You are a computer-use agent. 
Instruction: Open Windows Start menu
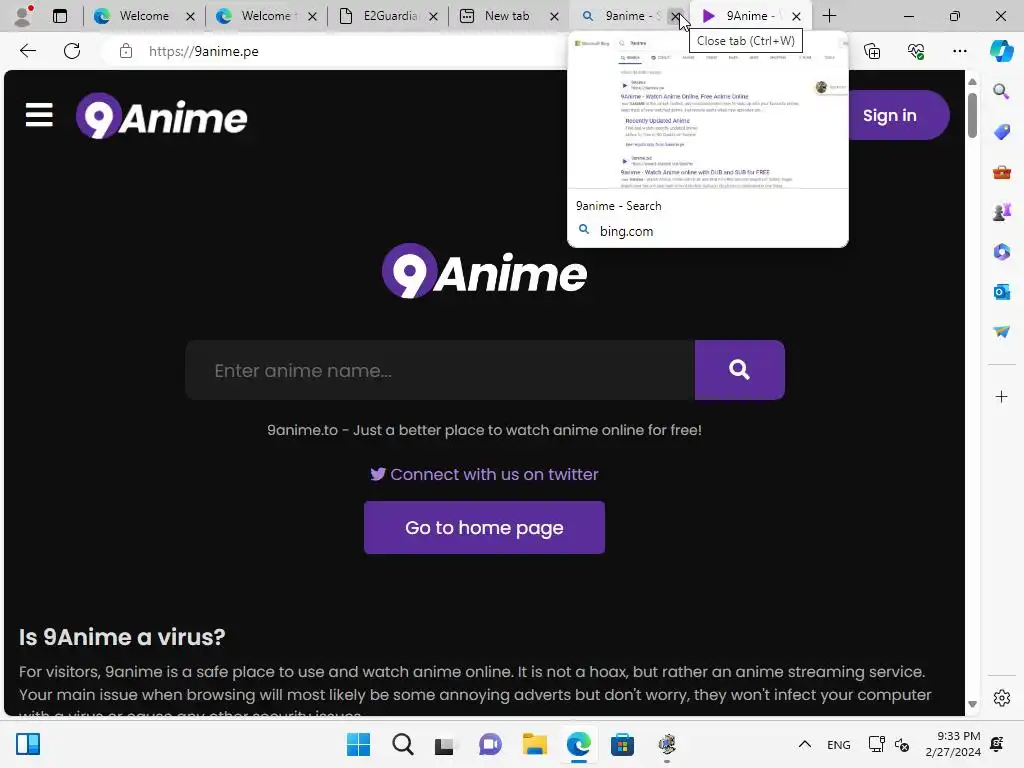(358, 744)
